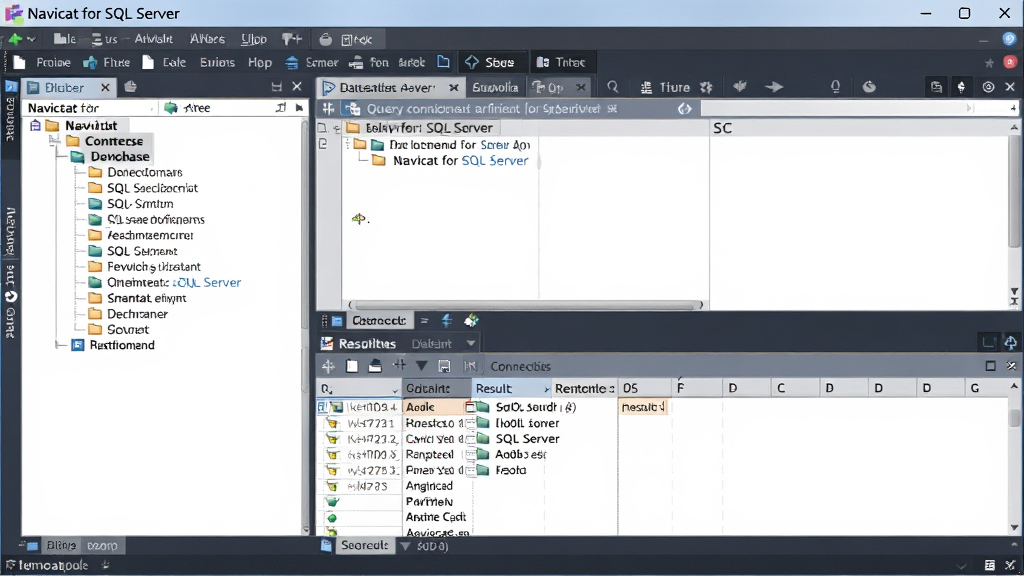Toggle checkbox beside Eelavrforl SQL Server

point(322,128)
